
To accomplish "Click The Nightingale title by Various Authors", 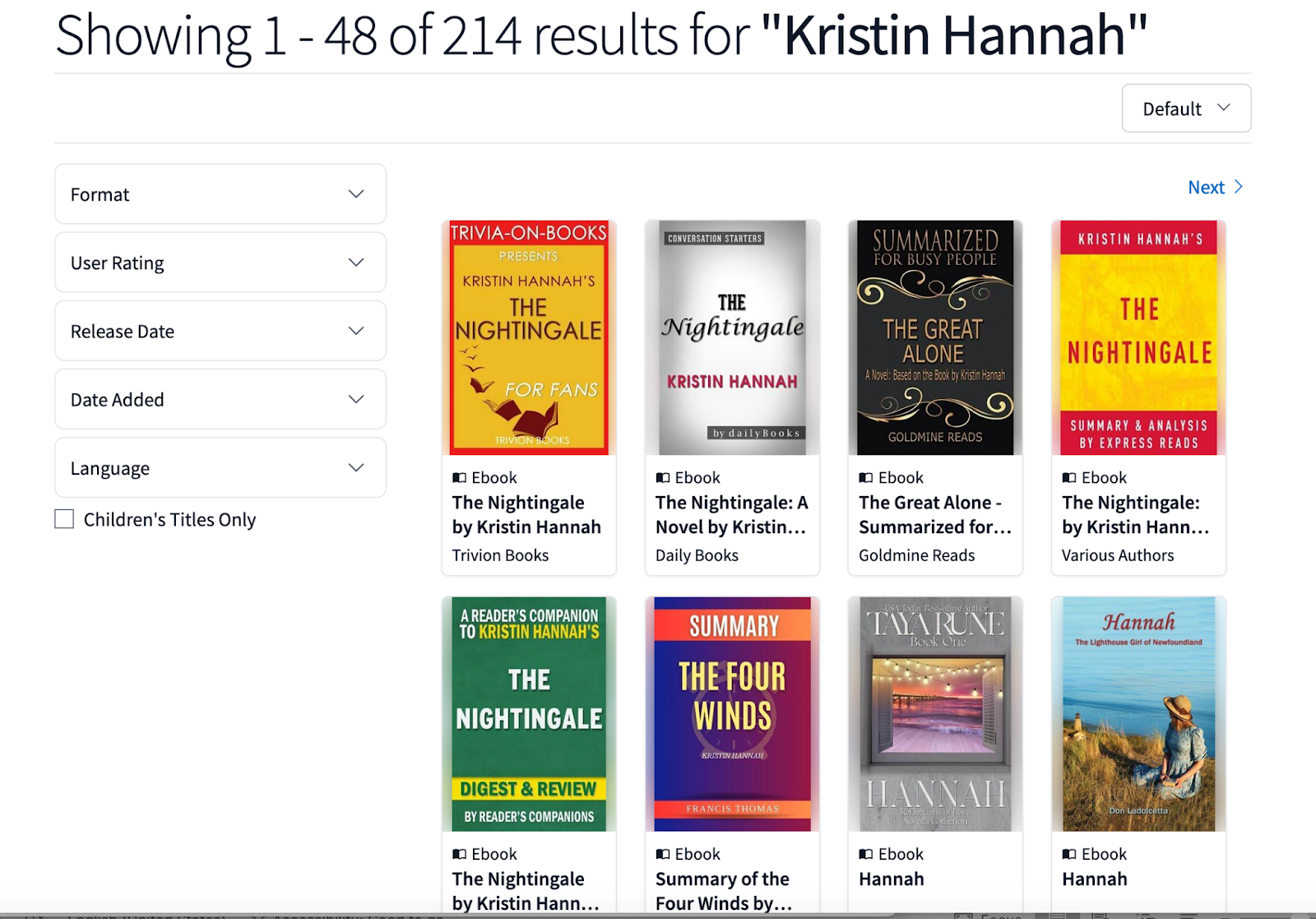I will (x=1136, y=515).
